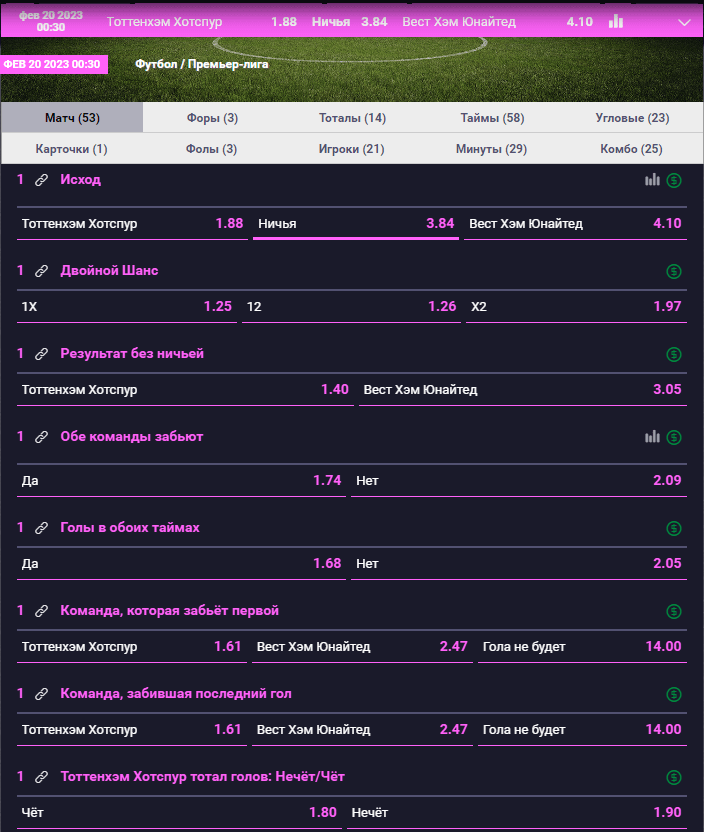Open statistics chart icon in top header bar
This screenshot has height=832, width=704.
pos(615,21)
